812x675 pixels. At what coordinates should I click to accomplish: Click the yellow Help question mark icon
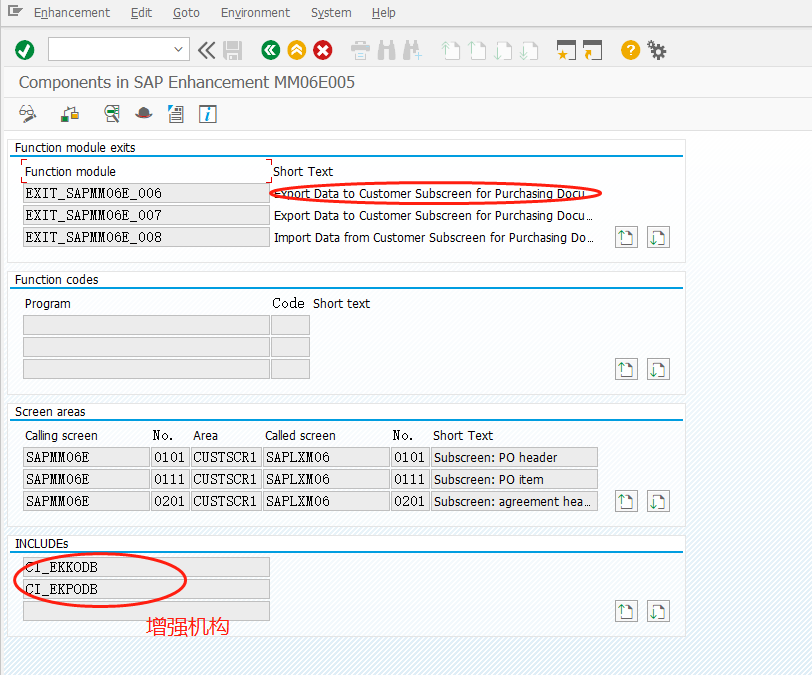tap(630, 50)
